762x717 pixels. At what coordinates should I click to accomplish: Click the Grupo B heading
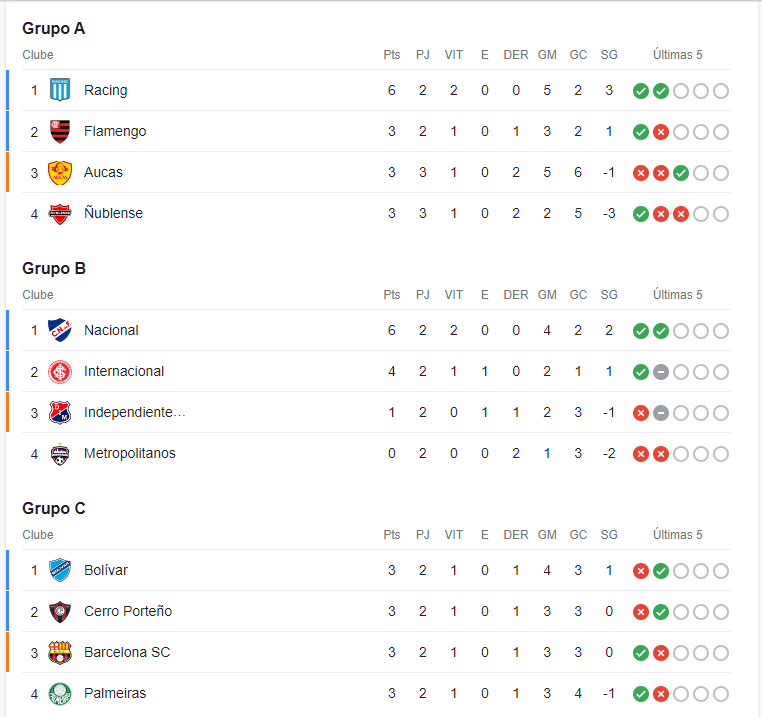pos(54,268)
